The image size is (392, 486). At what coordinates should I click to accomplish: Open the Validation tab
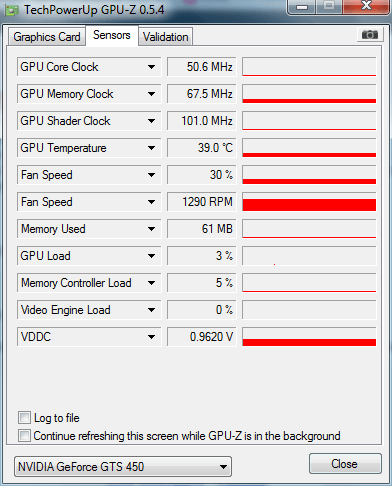[x=165, y=37]
